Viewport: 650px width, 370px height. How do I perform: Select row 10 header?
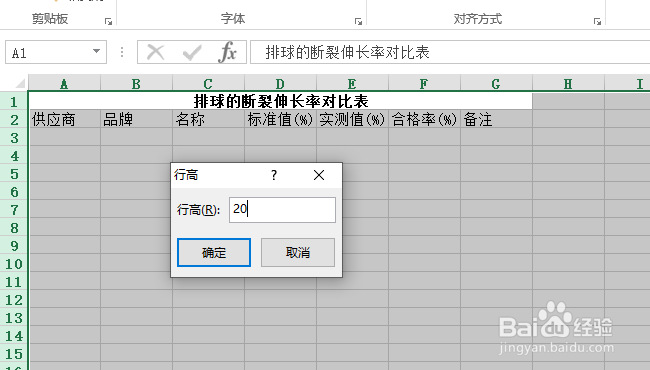[x=14, y=264]
